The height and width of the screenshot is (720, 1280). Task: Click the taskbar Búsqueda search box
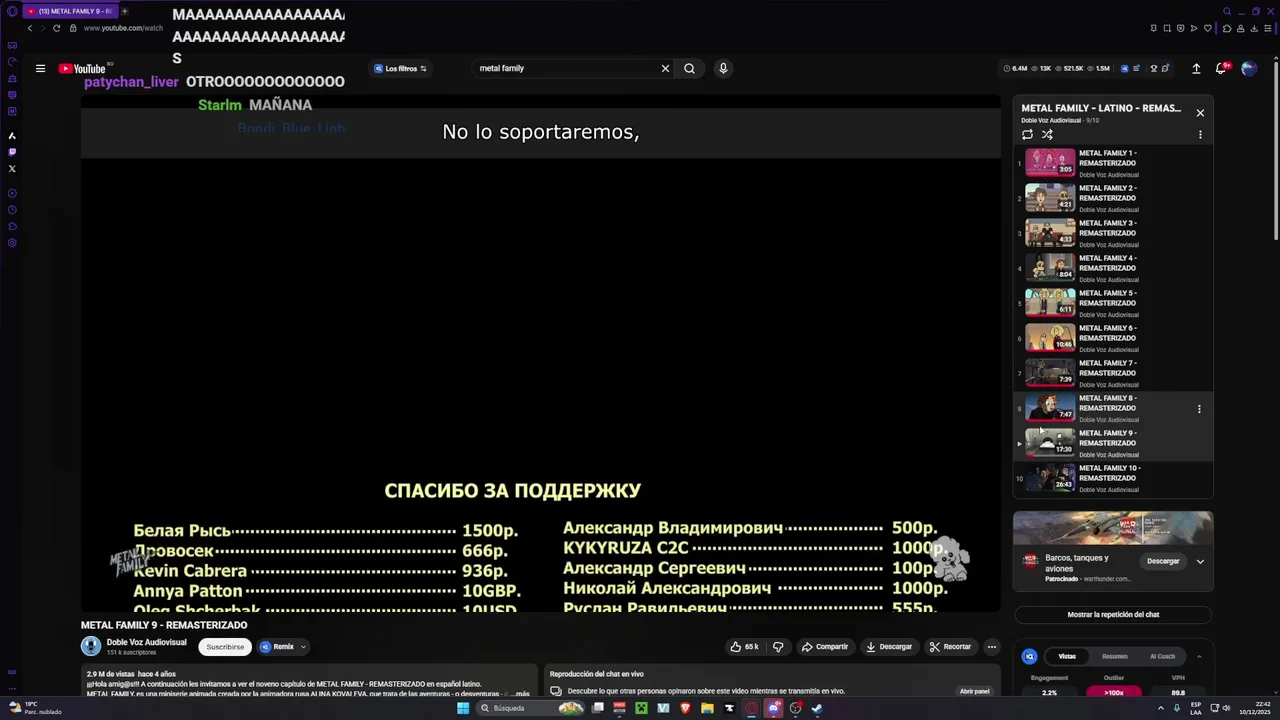click(x=530, y=708)
